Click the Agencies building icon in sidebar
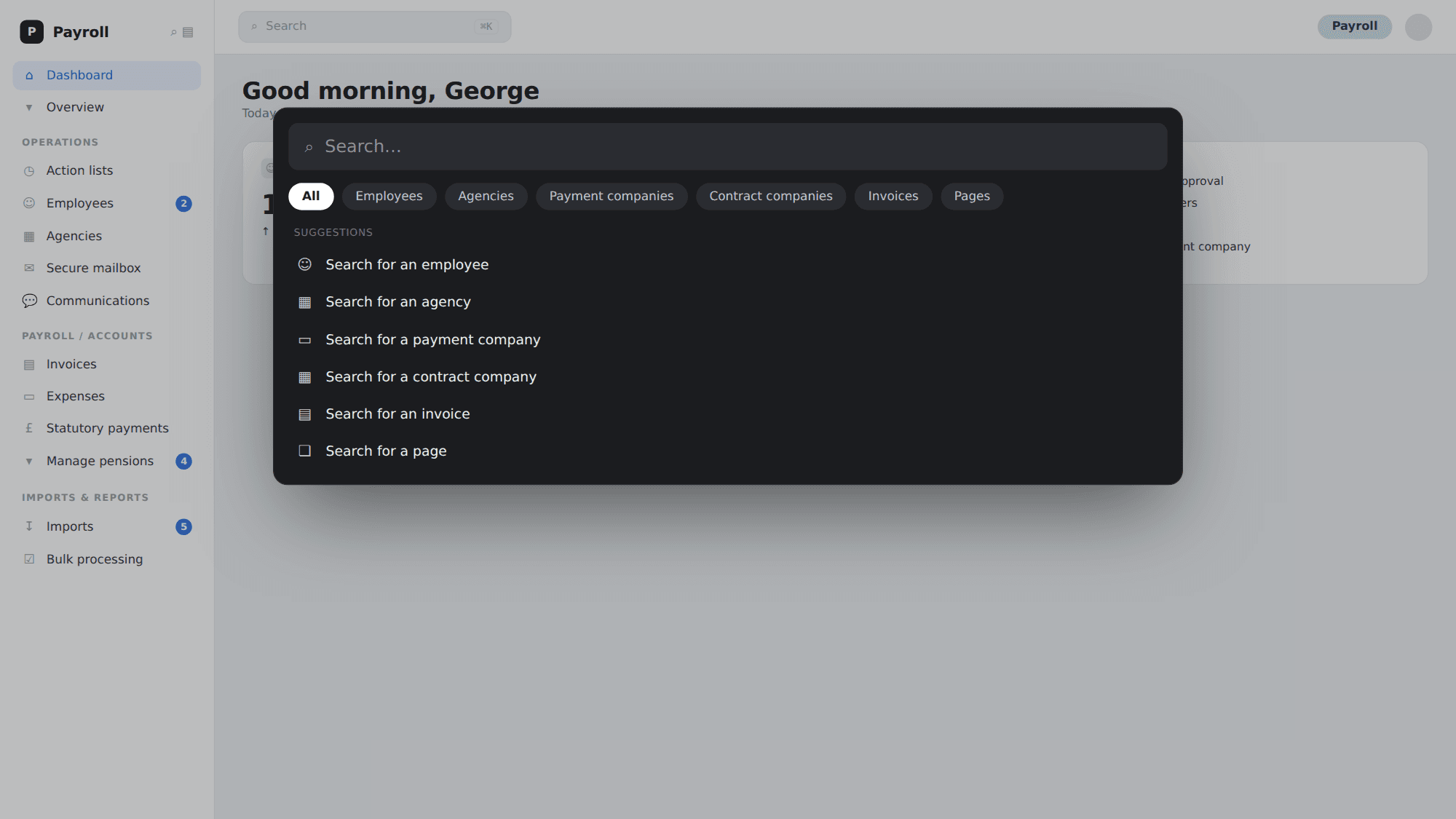The height and width of the screenshot is (819, 1456). 29,236
